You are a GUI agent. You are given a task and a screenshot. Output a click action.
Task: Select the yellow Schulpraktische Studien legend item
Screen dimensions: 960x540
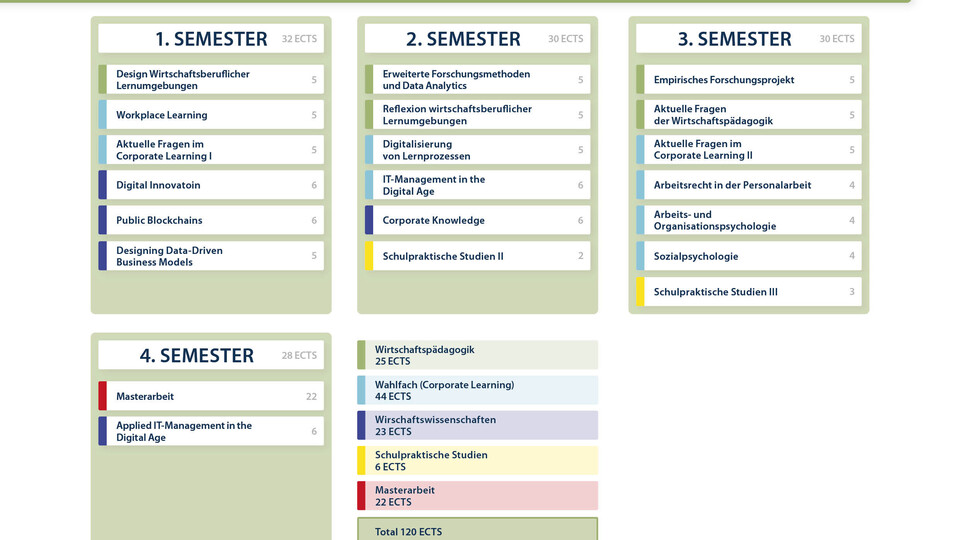(x=478, y=460)
